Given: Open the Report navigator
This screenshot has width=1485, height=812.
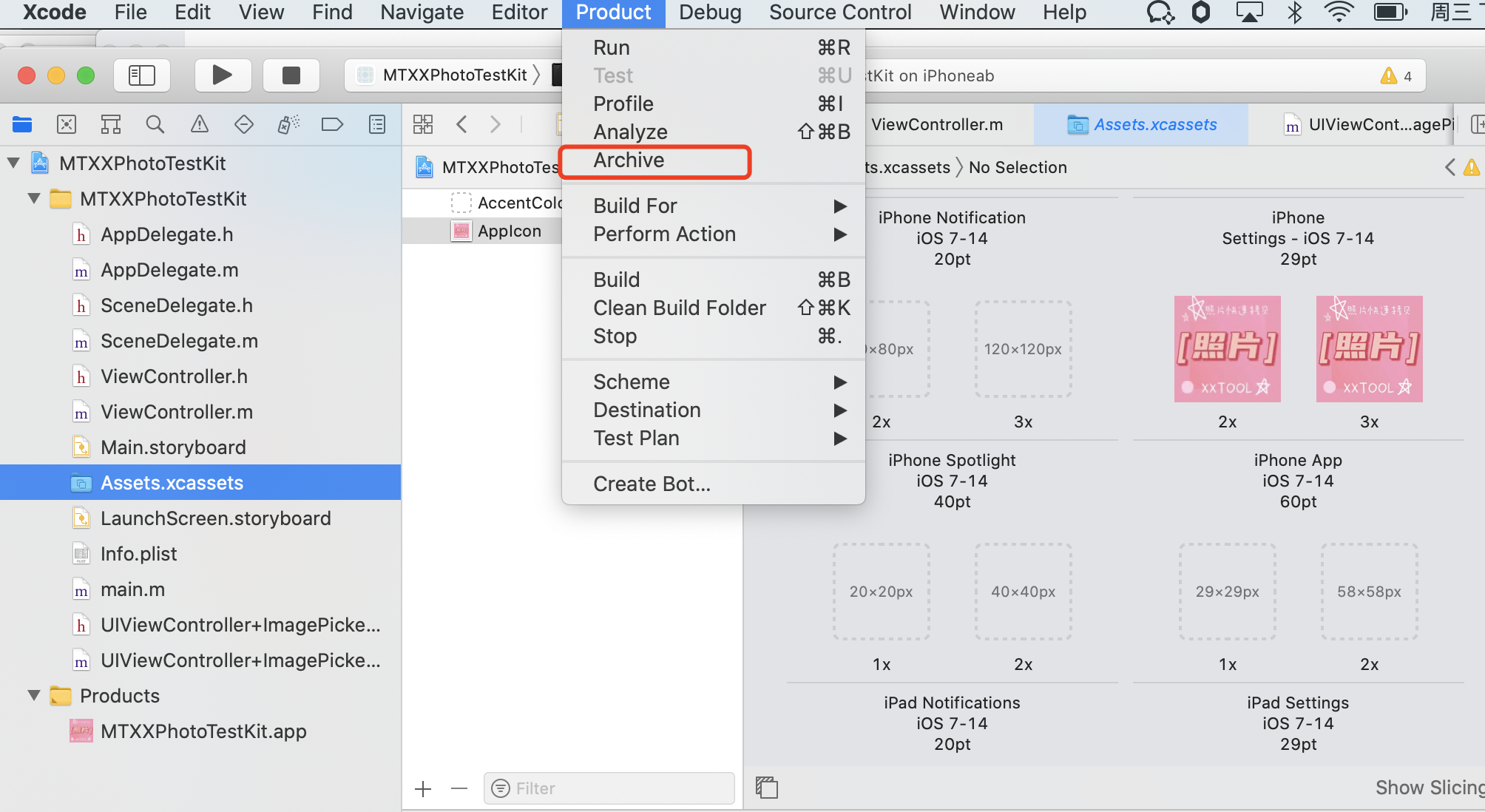Looking at the screenshot, I should [376, 124].
